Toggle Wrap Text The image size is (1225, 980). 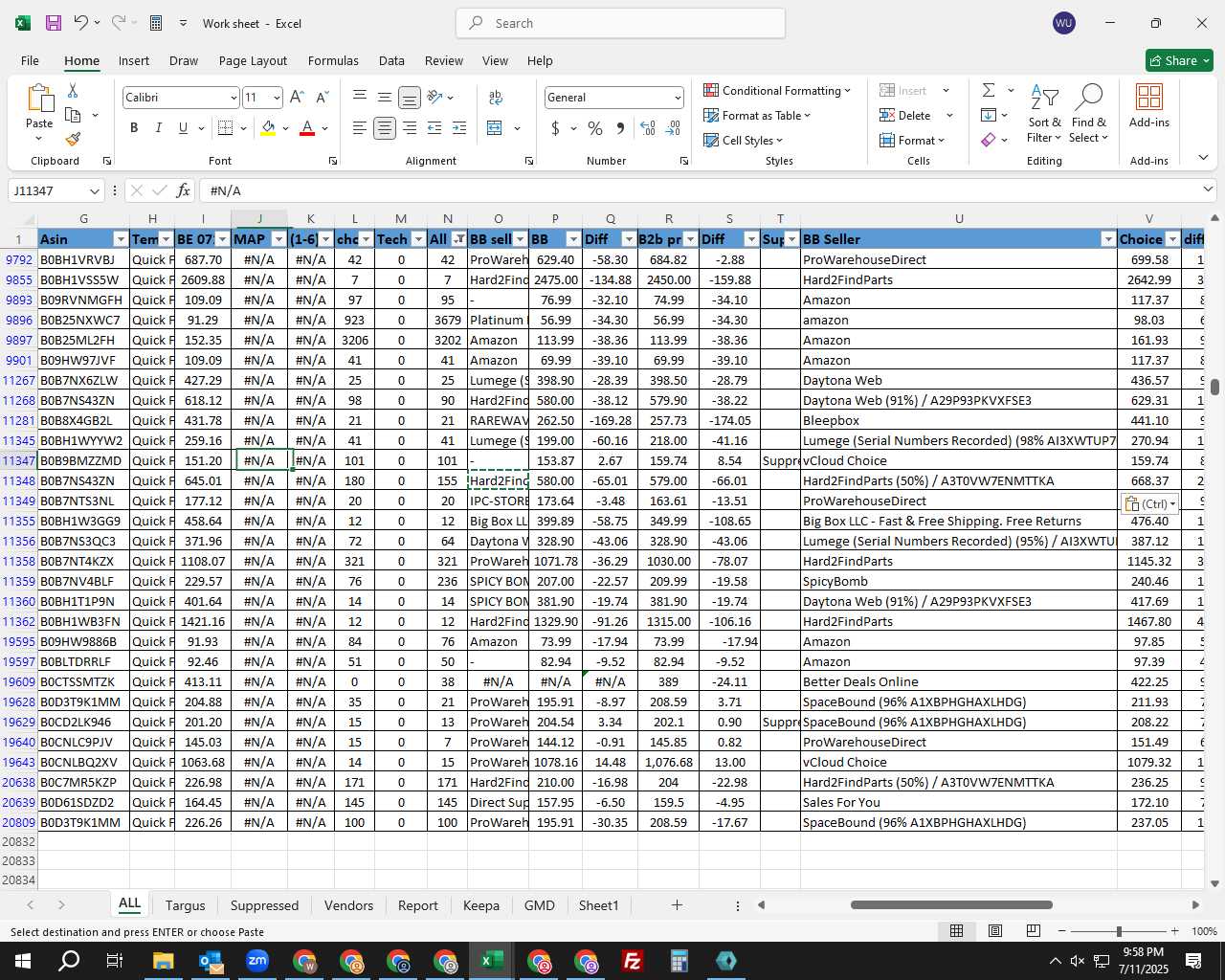[x=496, y=97]
